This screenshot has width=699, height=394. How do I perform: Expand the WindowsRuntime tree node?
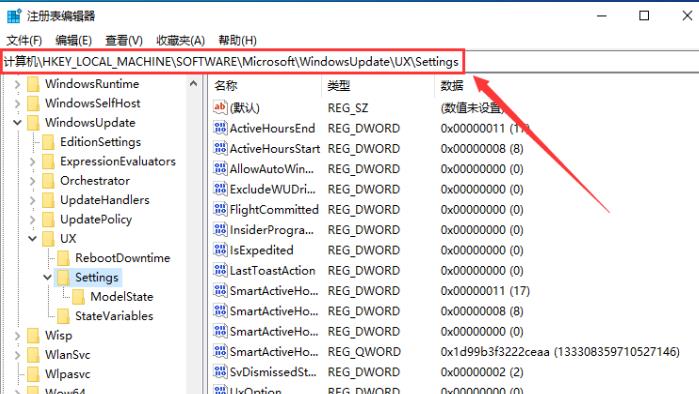(x=17, y=84)
